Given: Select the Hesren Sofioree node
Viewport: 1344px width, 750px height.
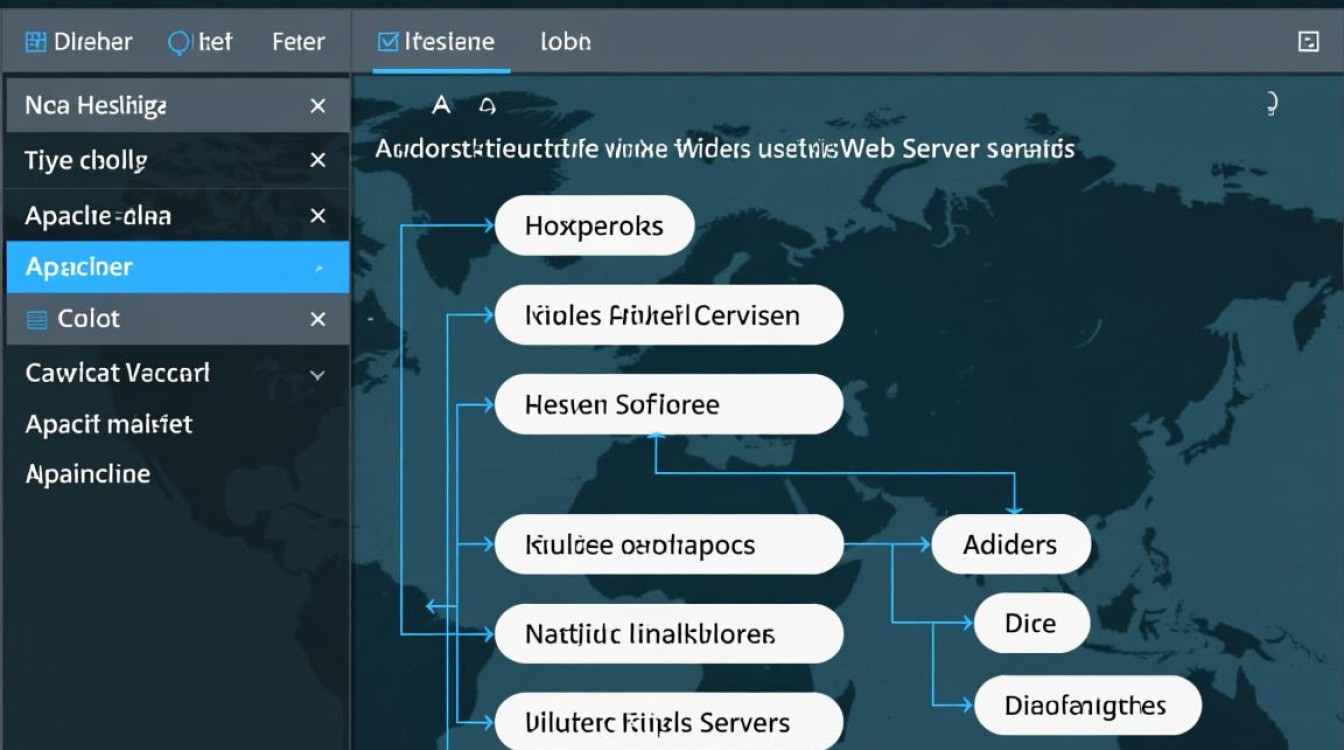Looking at the screenshot, I should pyautogui.click(x=668, y=404).
